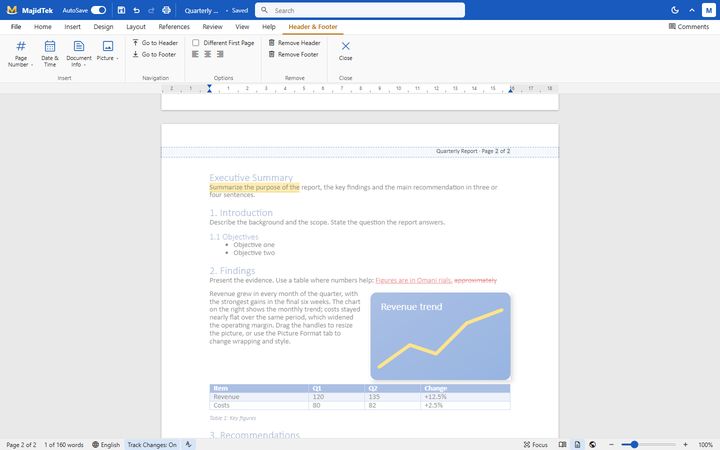Change language via English status item
The height and width of the screenshot is (450, 720).
point(106,444)
